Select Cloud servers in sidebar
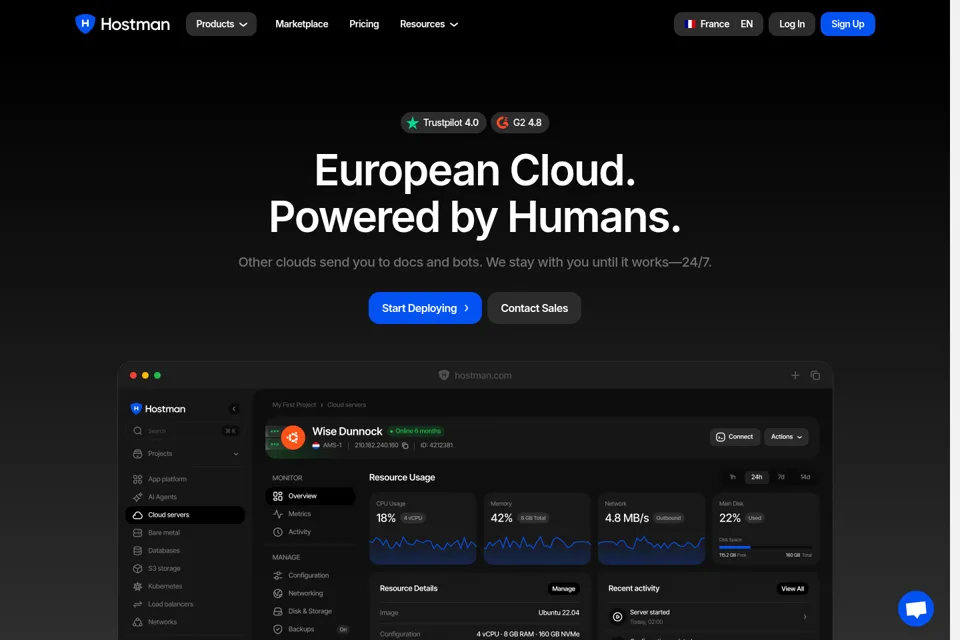Screen dimensions: 960x640 [x=185, y=515]
